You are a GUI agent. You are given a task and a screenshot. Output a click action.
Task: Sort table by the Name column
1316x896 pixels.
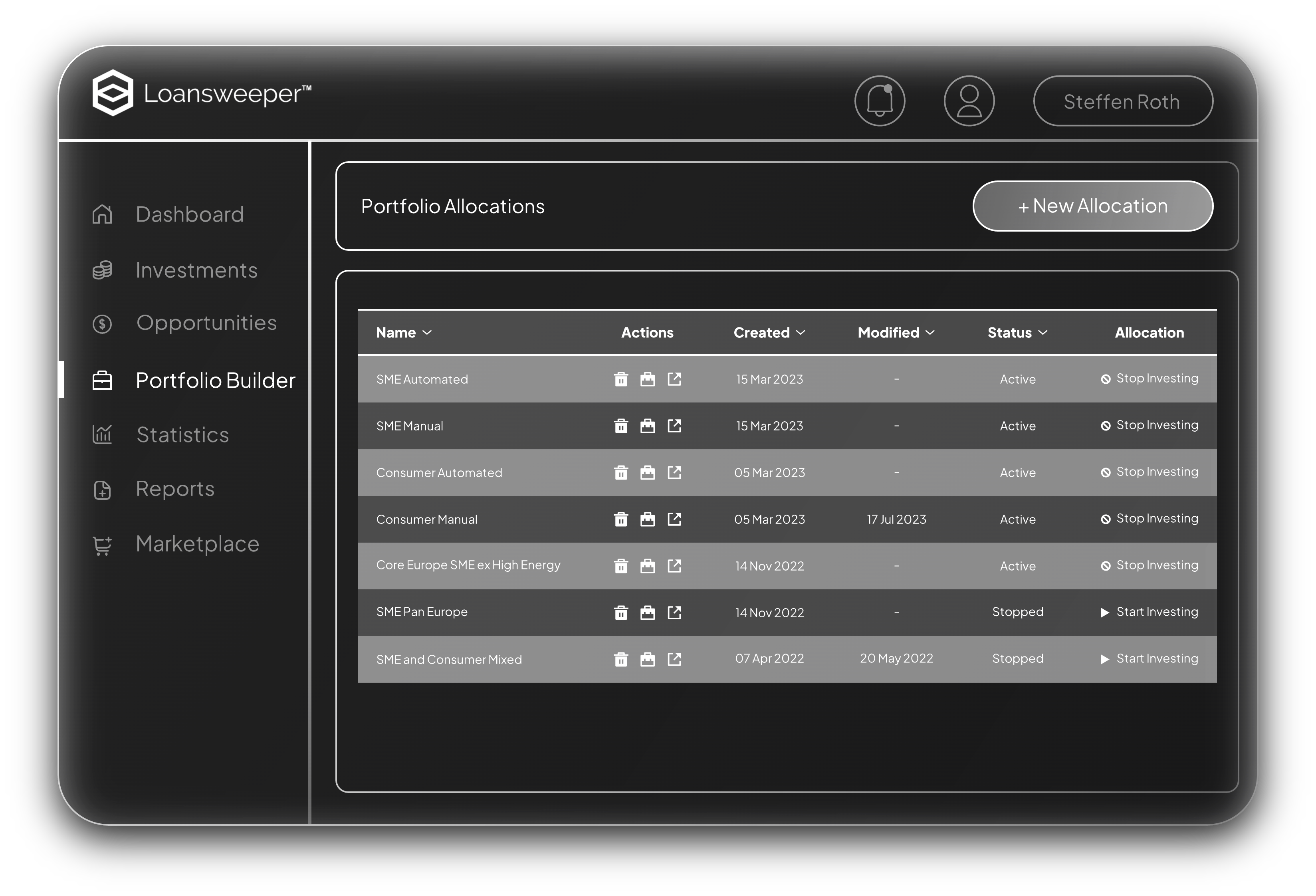[x=404, y=333]
